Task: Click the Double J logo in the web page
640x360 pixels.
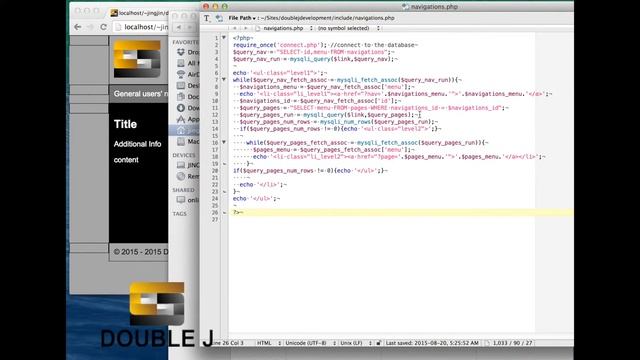Action: pyautogui.click(x=137, y=59)
